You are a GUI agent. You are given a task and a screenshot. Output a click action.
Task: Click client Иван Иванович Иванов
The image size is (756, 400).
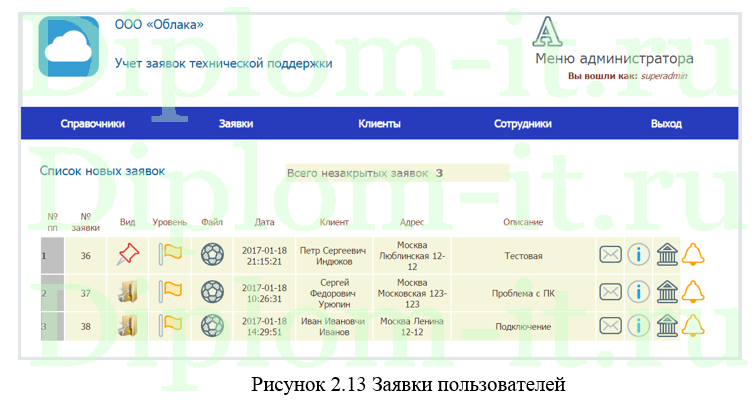point(333,327)
